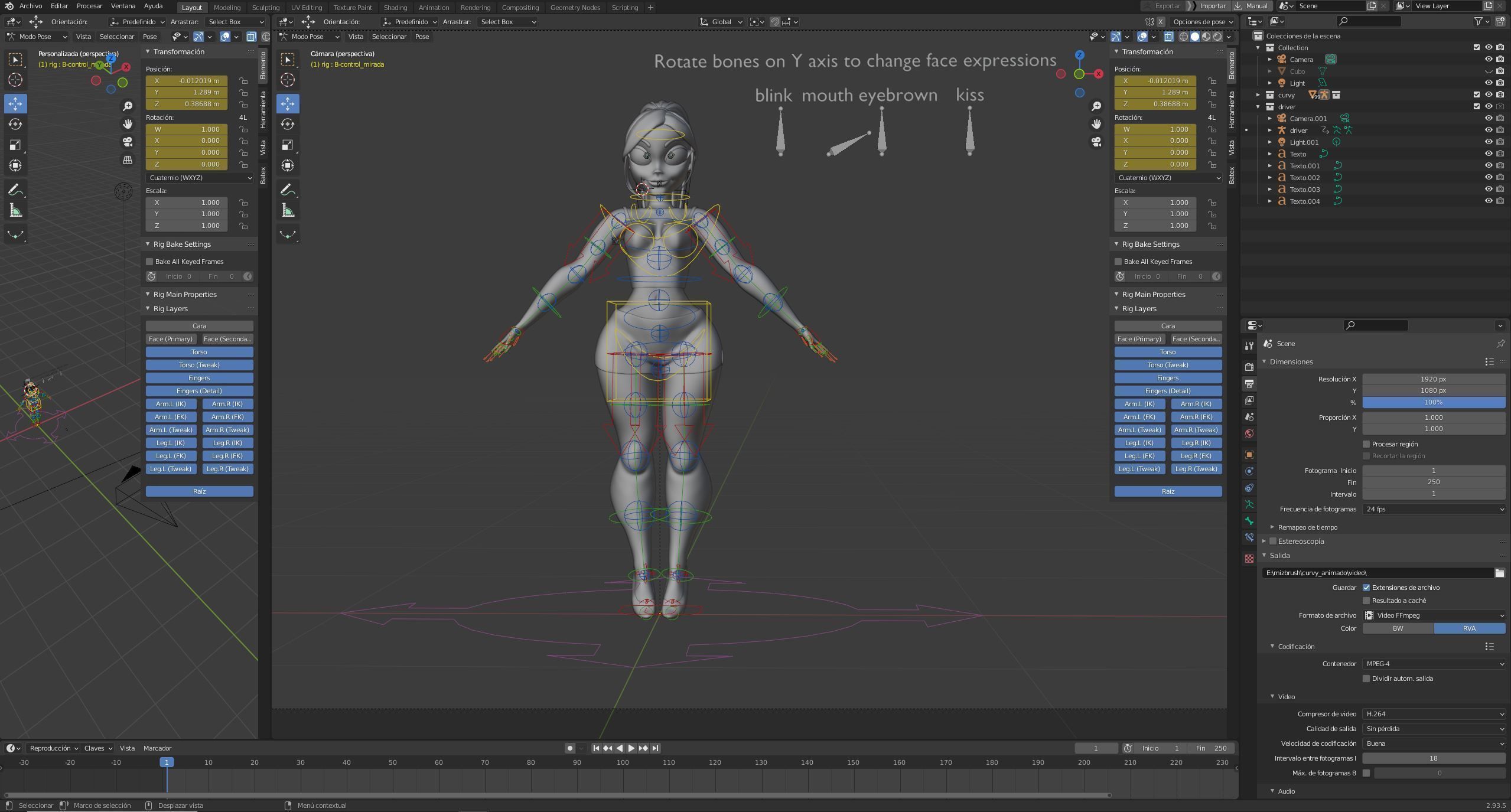This screenshot has width=1511, height=812.
Task: Click the auto-keying record button
Action: (x=569, y=748)
